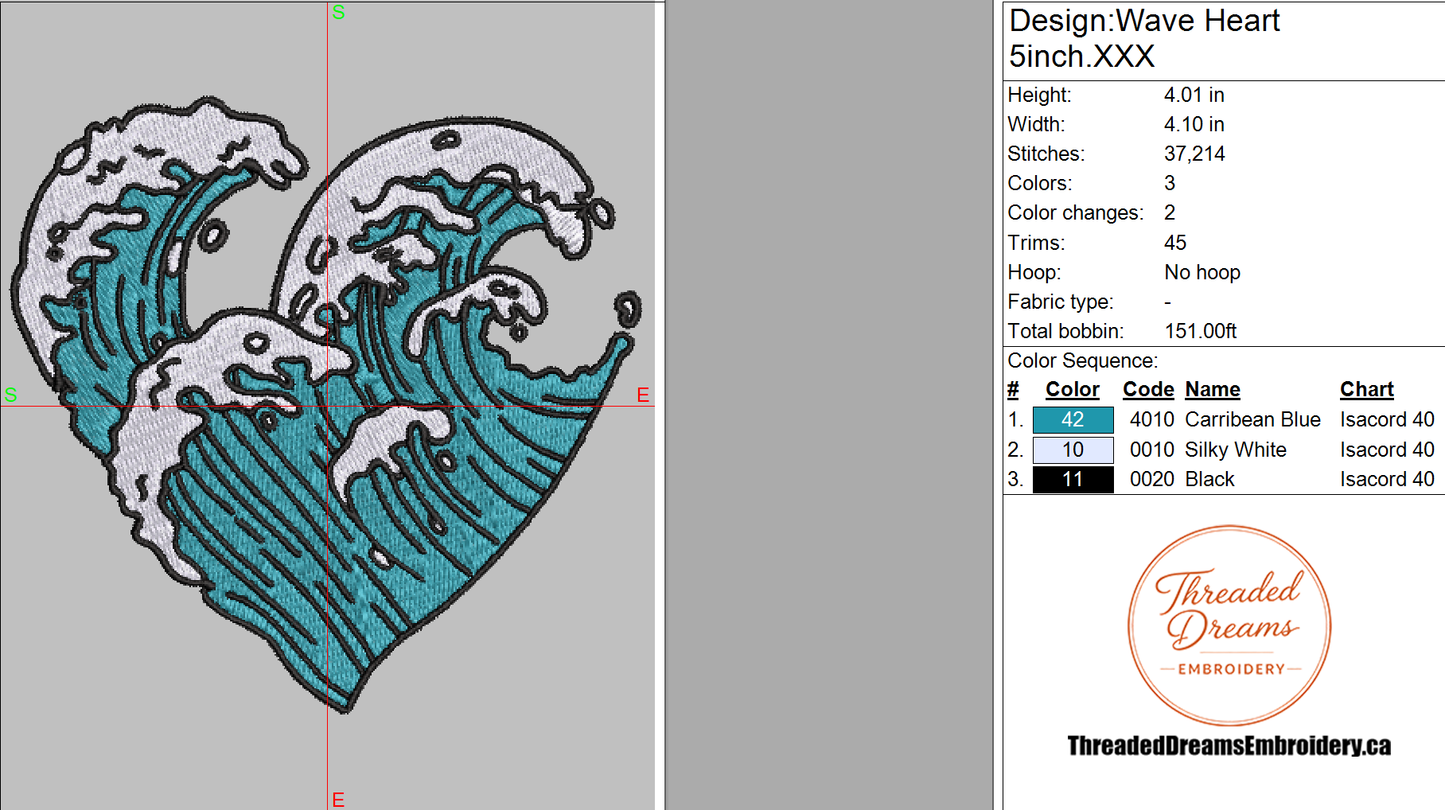Click the thread name 'Silky White'

pyautogui.click(x=1236, y=450)
